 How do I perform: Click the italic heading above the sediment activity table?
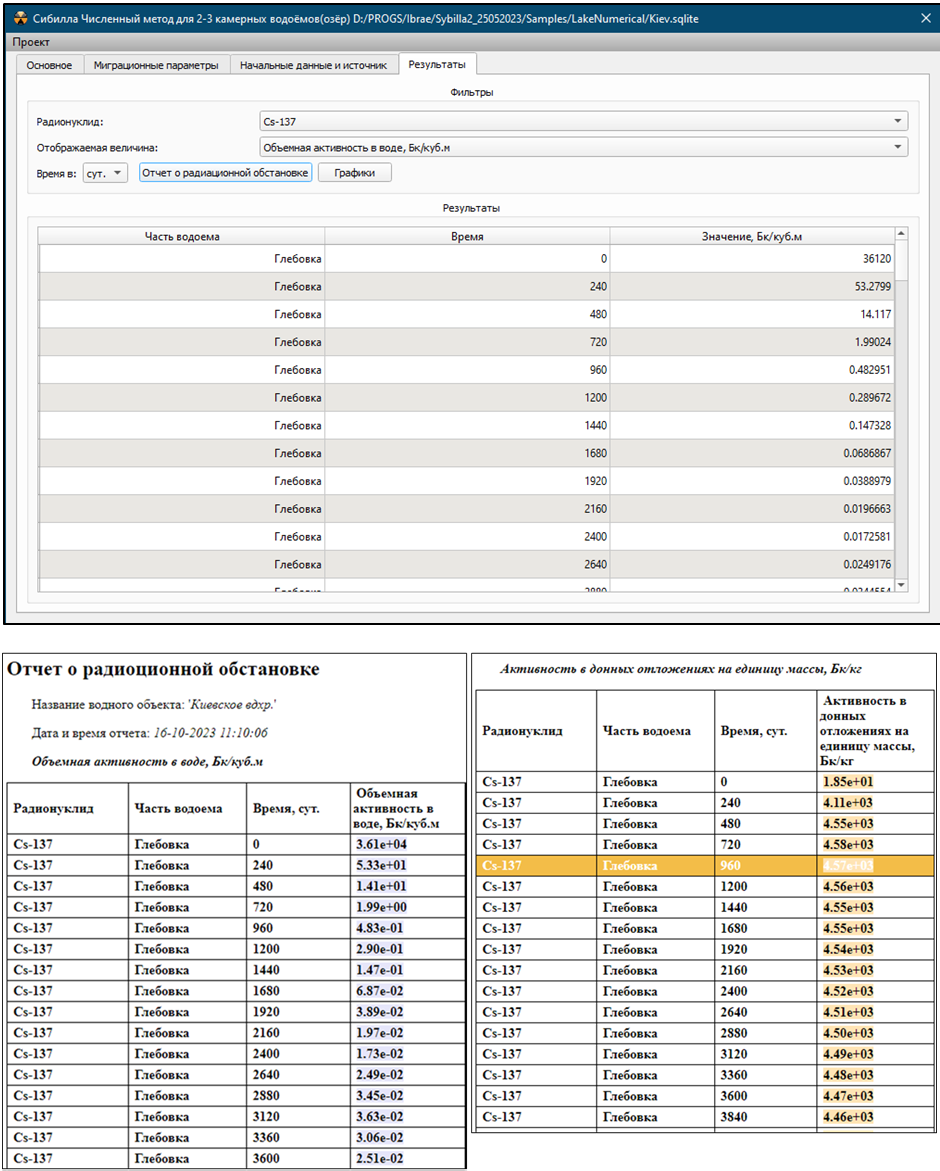coord(681,669)
